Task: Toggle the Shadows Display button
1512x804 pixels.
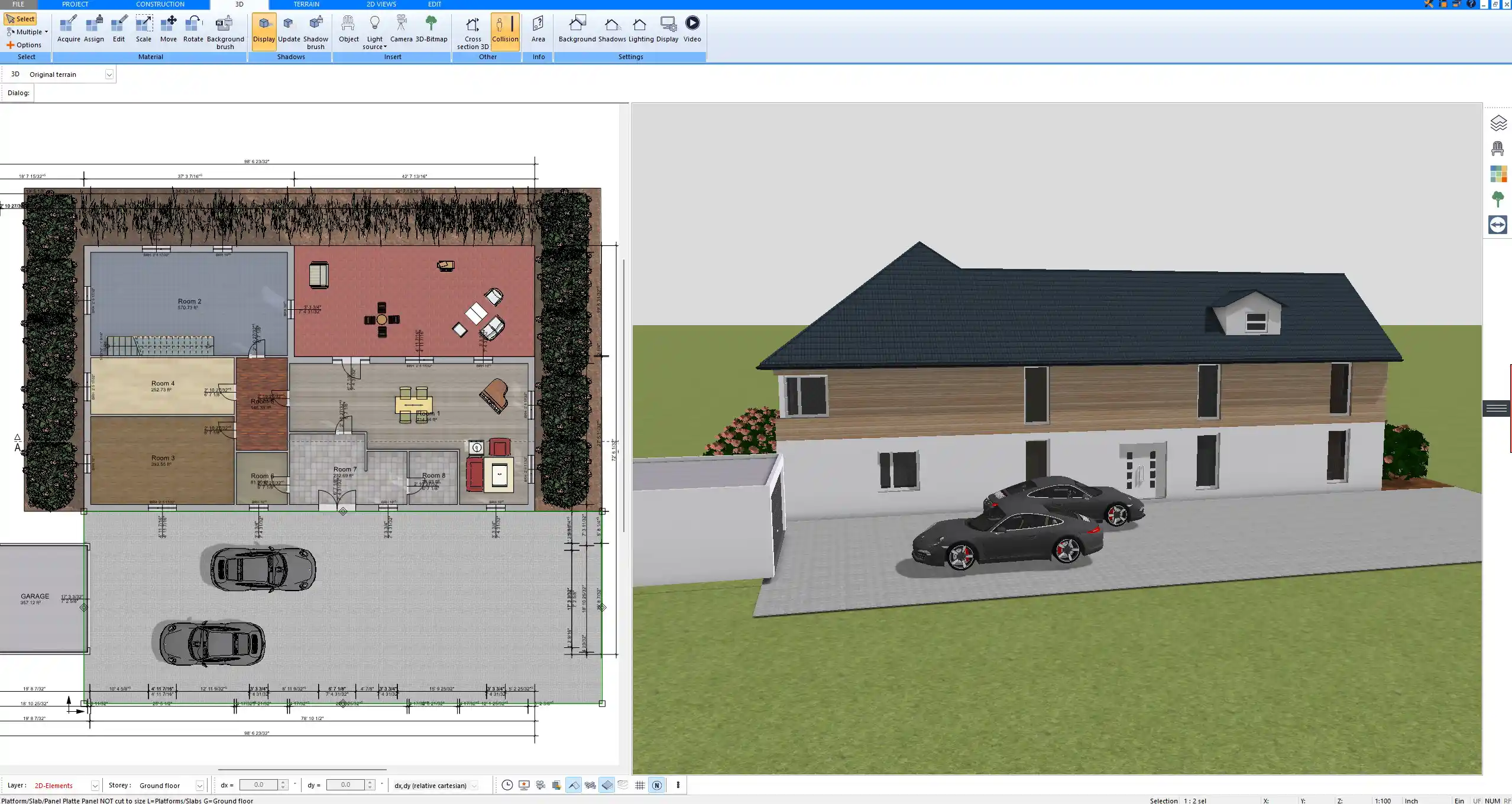Action: [x=264, y=31]
